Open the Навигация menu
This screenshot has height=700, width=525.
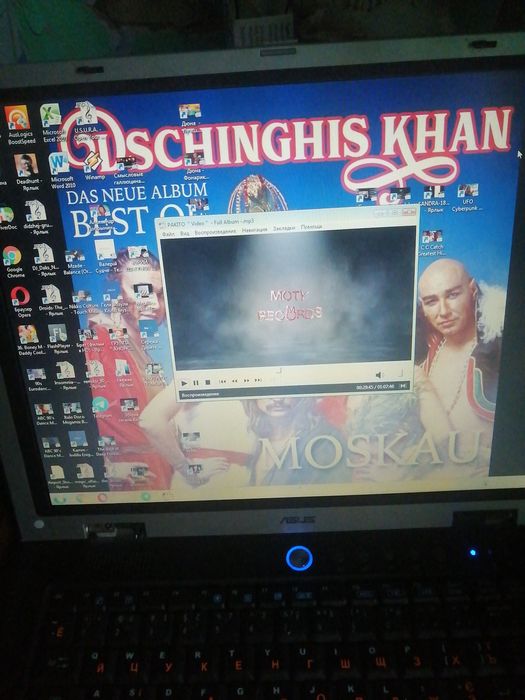pyautogui.click(x=254, y=230)
